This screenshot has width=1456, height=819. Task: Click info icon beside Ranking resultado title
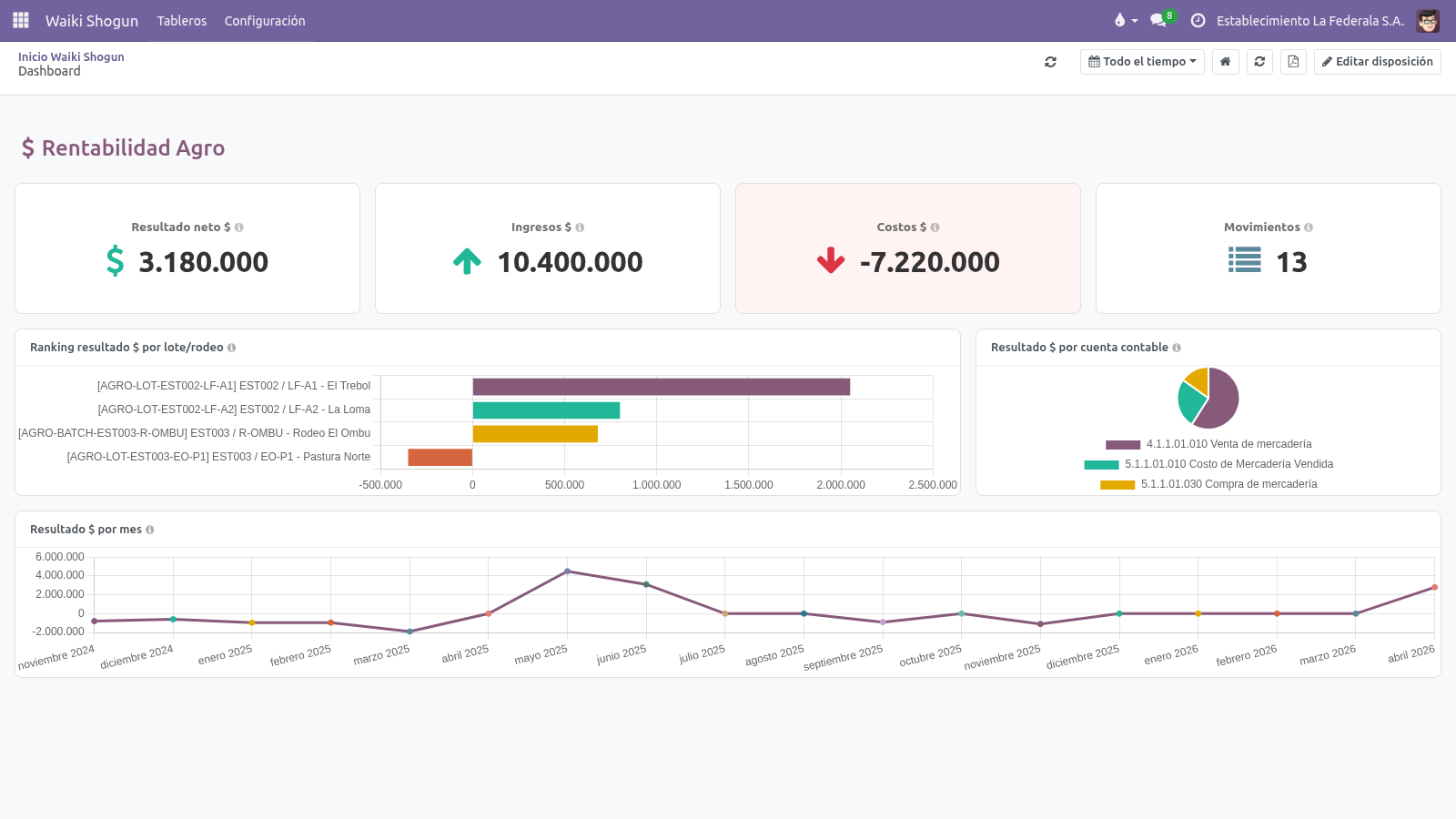(x=231, y=348)
